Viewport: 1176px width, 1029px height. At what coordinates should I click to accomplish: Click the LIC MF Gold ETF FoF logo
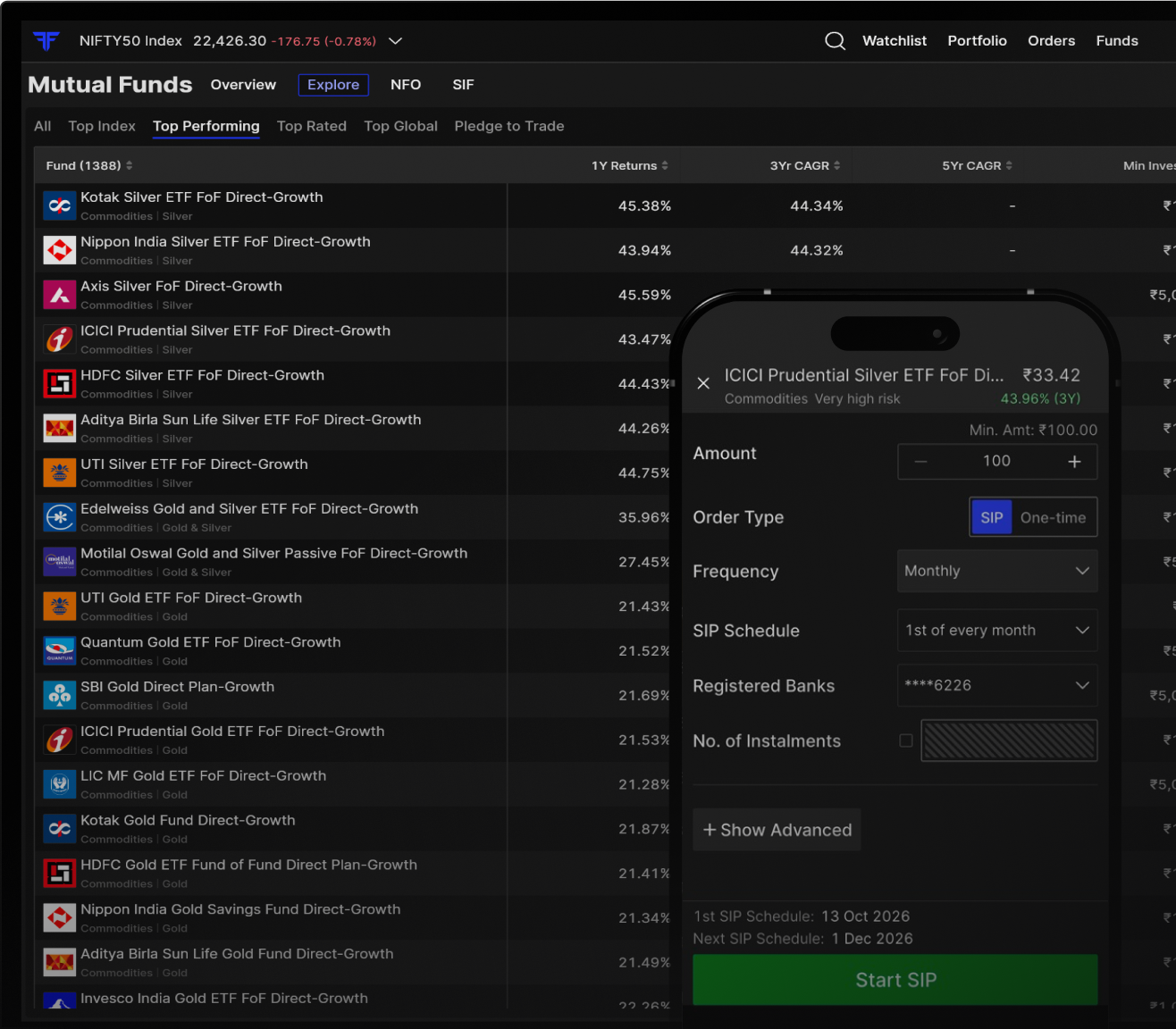tap(60, 784)
